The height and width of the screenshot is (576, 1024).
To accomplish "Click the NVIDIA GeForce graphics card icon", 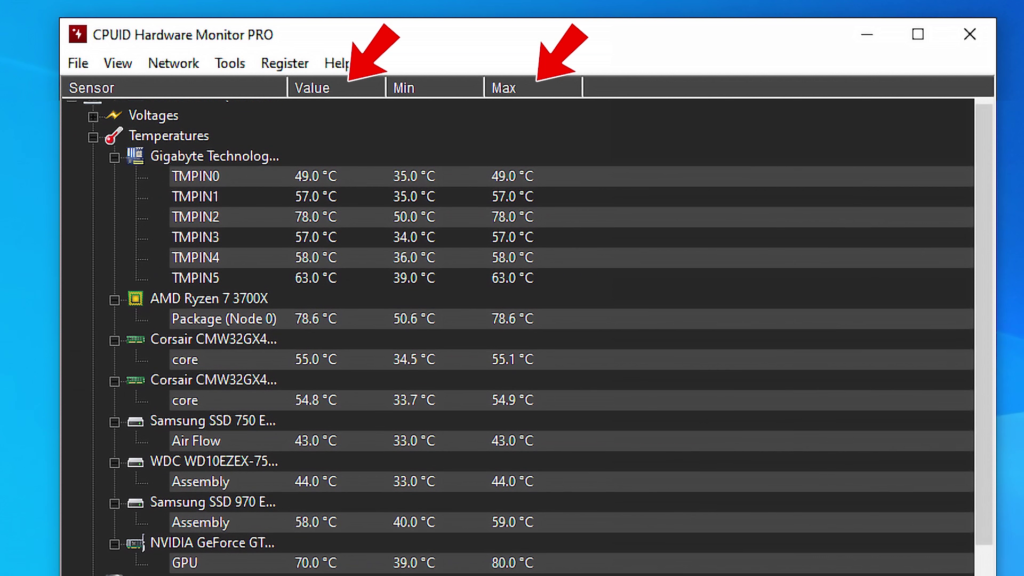I will (x=135, y=543).
